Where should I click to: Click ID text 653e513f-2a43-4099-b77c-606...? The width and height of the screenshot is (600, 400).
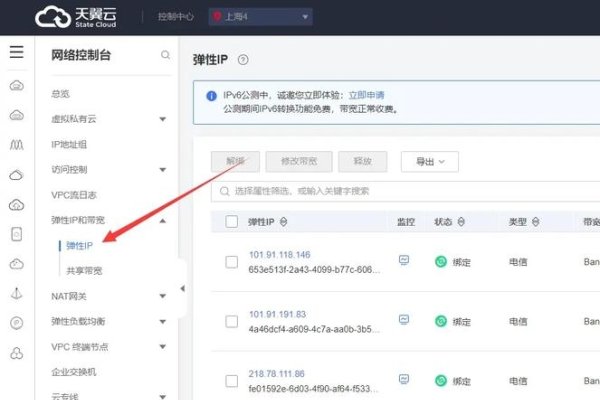tap(314, 269)
